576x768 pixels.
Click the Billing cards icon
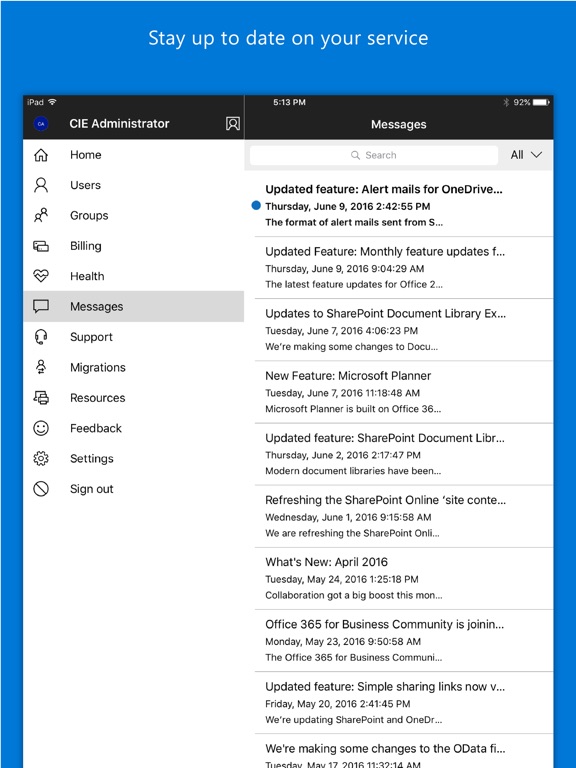pos(41,246)
